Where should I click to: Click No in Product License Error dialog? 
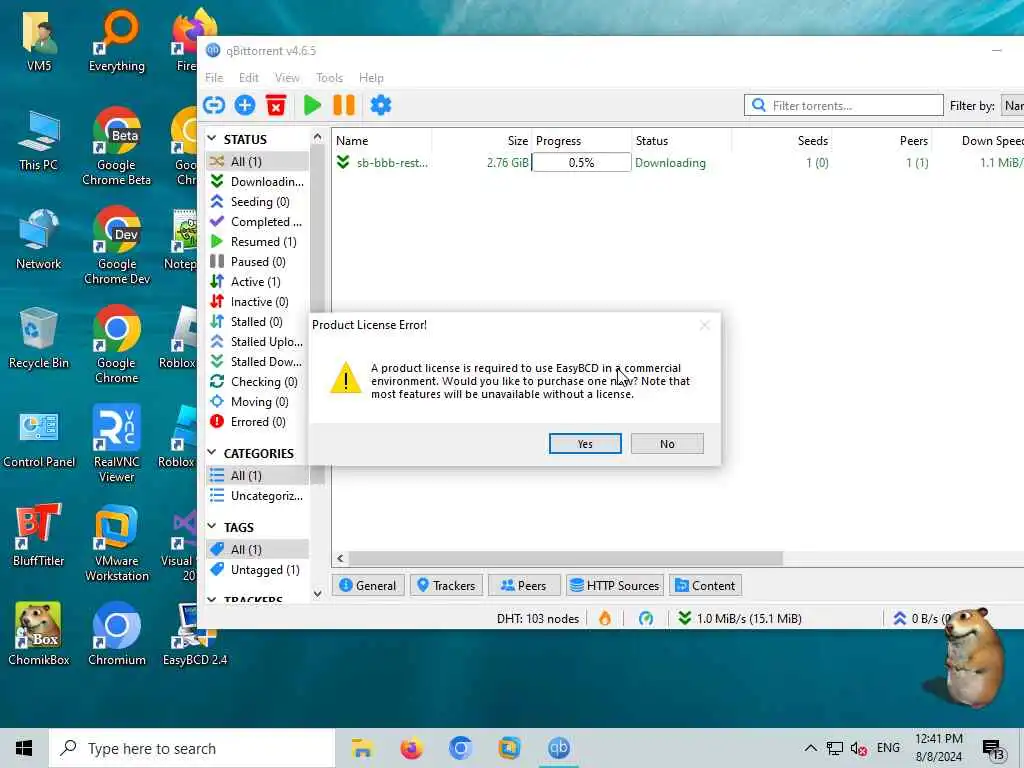pyautogui.click(x=667, y=443)
